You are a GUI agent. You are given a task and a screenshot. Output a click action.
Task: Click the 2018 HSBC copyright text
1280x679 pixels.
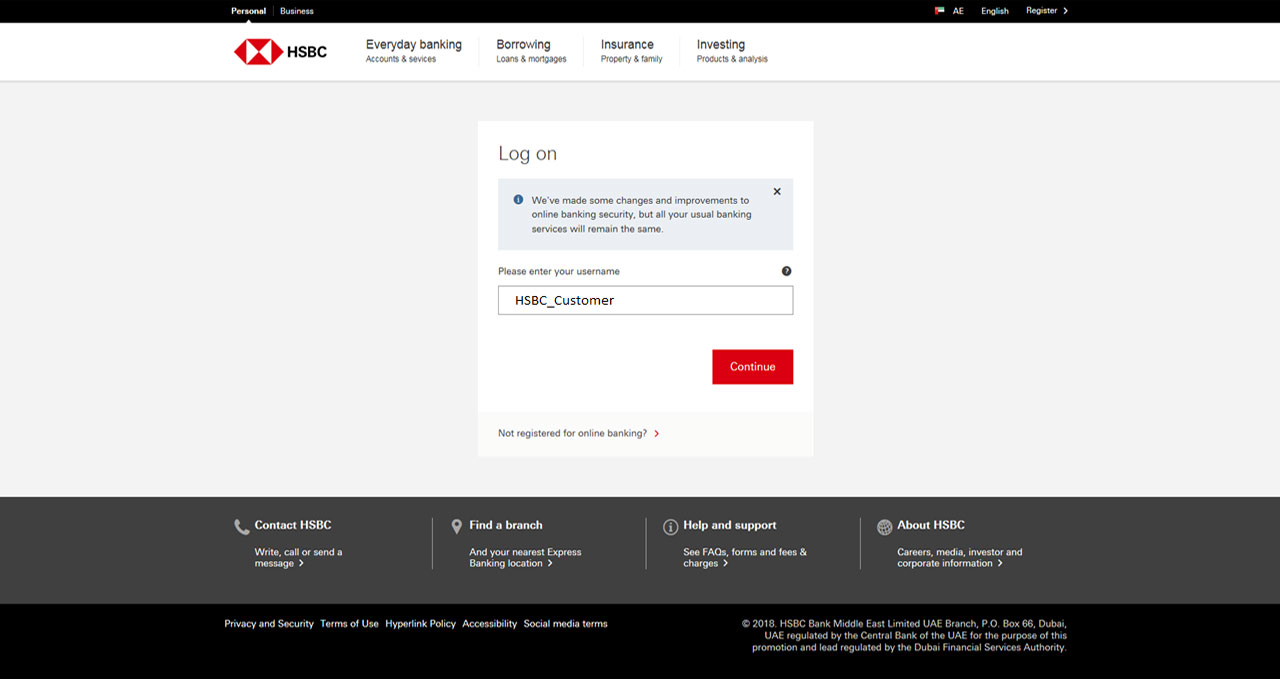coord(905,635)
